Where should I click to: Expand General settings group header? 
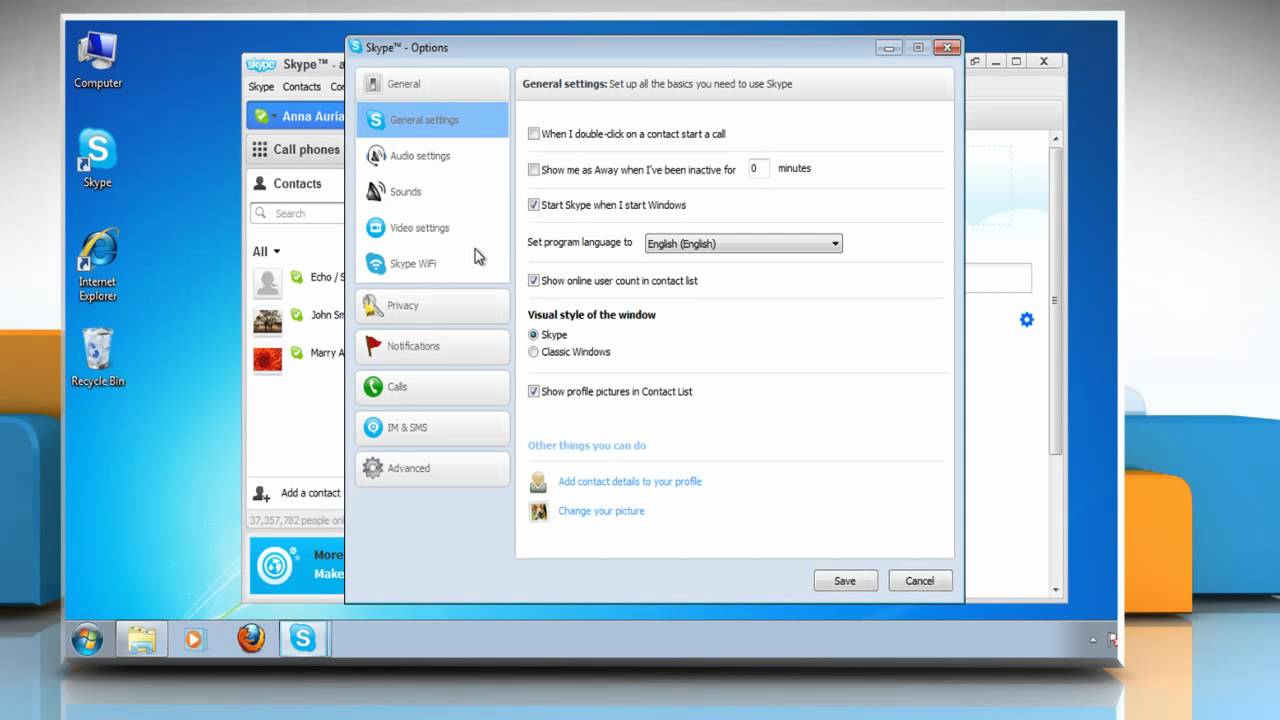(x=404, y=83)
